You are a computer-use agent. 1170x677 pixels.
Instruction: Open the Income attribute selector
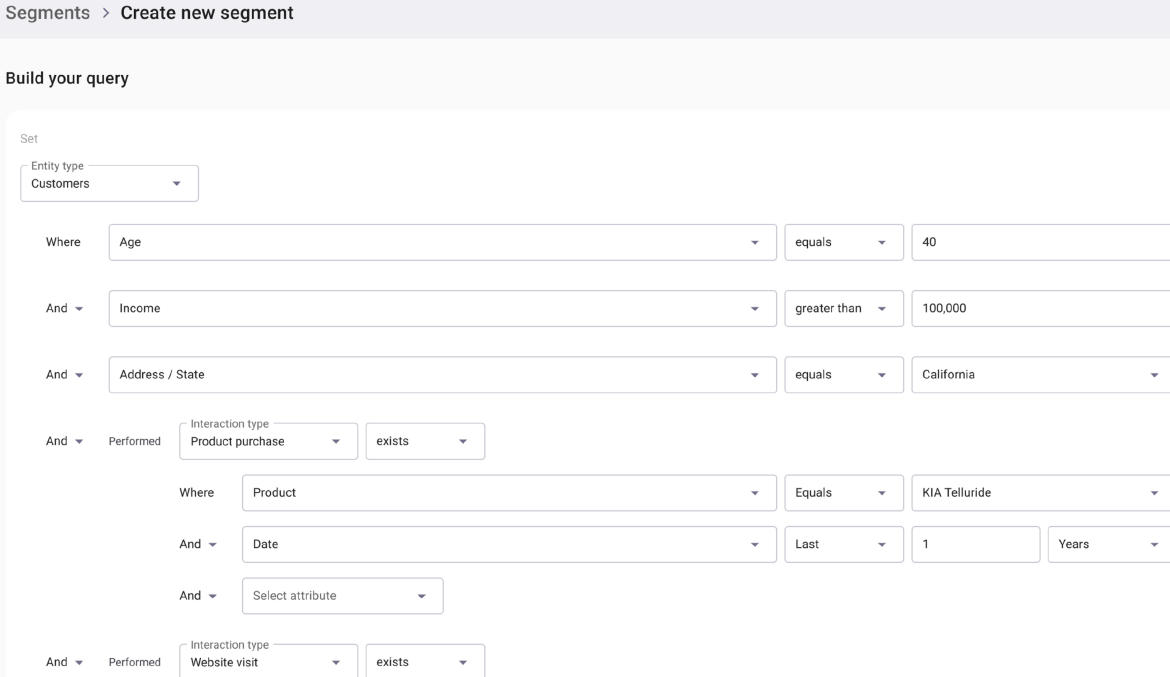coord(442,308)
